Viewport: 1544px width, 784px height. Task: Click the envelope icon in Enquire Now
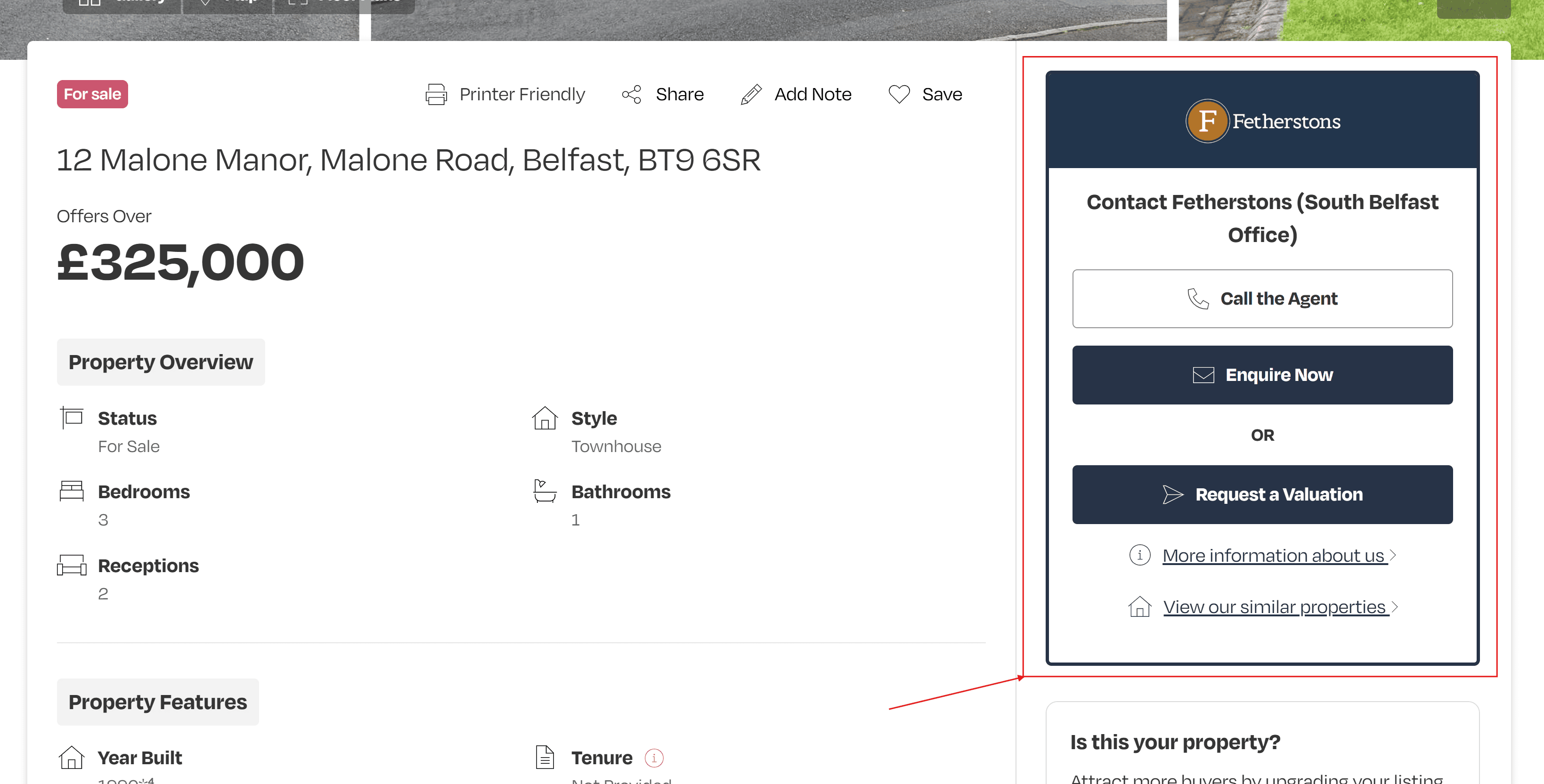pyautogui.click(x=1203, y=375)
